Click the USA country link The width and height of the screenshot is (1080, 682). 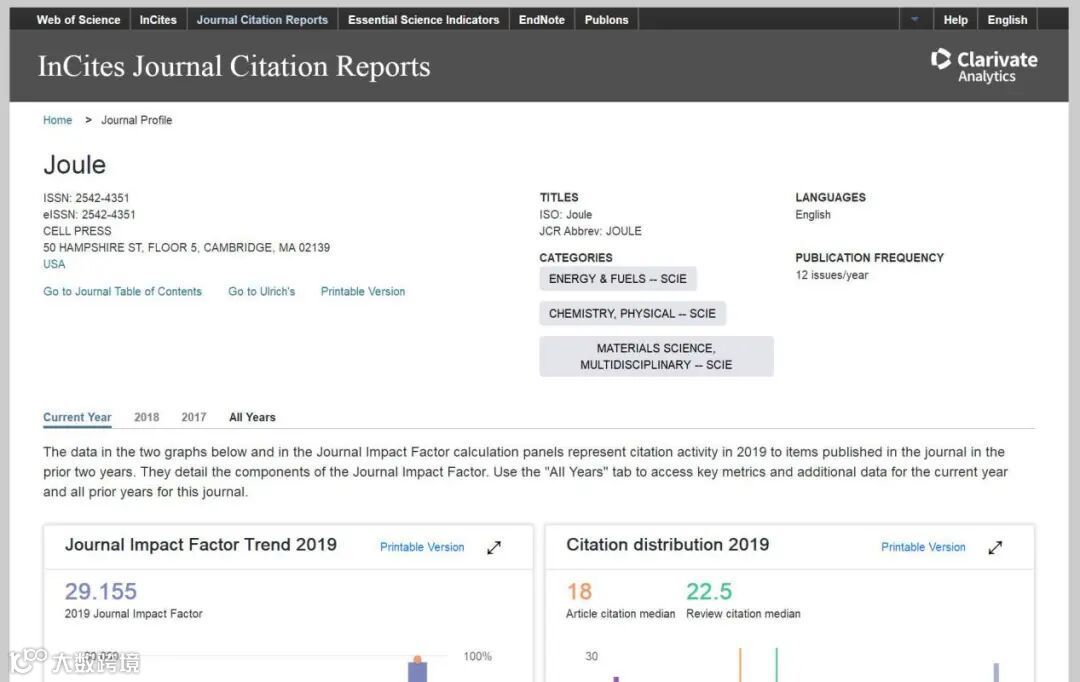point(54,264)
